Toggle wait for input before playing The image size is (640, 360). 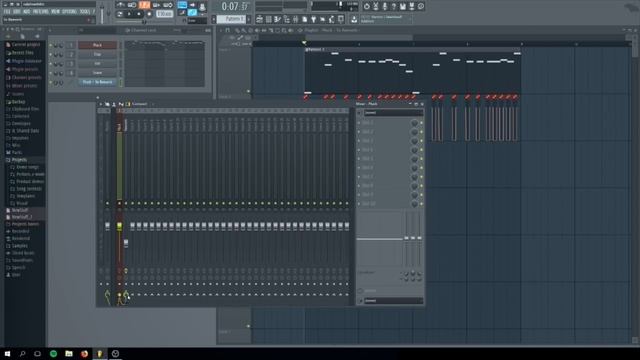pos(132,5)
